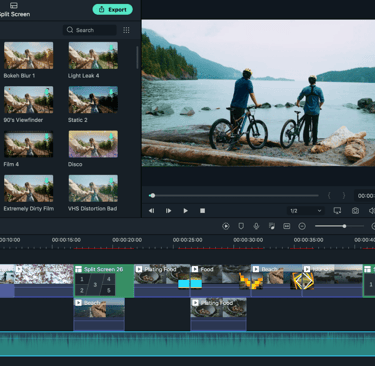Click the preview timecode display

[x=365, y=196]
